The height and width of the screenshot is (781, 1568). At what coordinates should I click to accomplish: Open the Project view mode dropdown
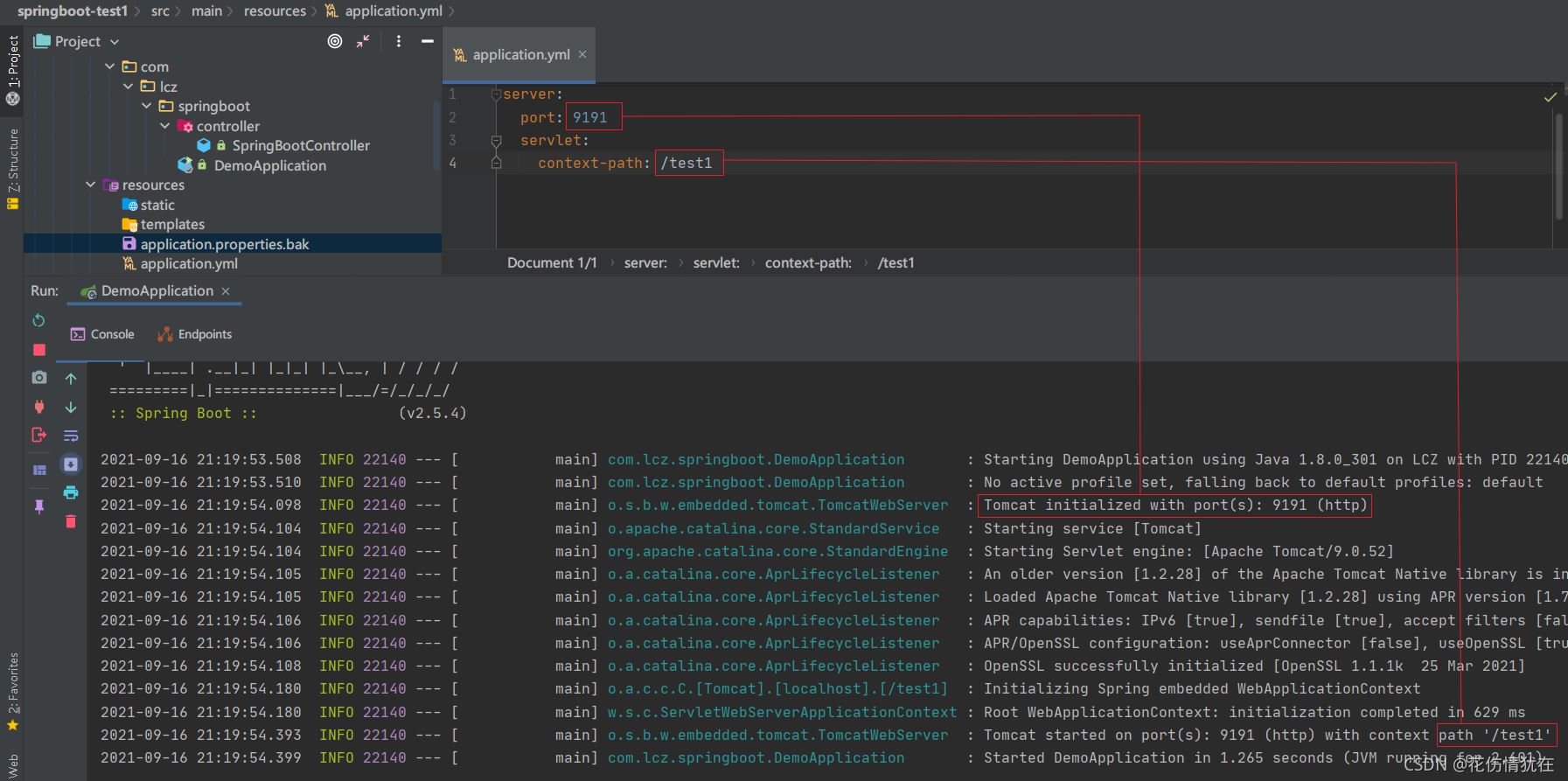coord(115,42)
